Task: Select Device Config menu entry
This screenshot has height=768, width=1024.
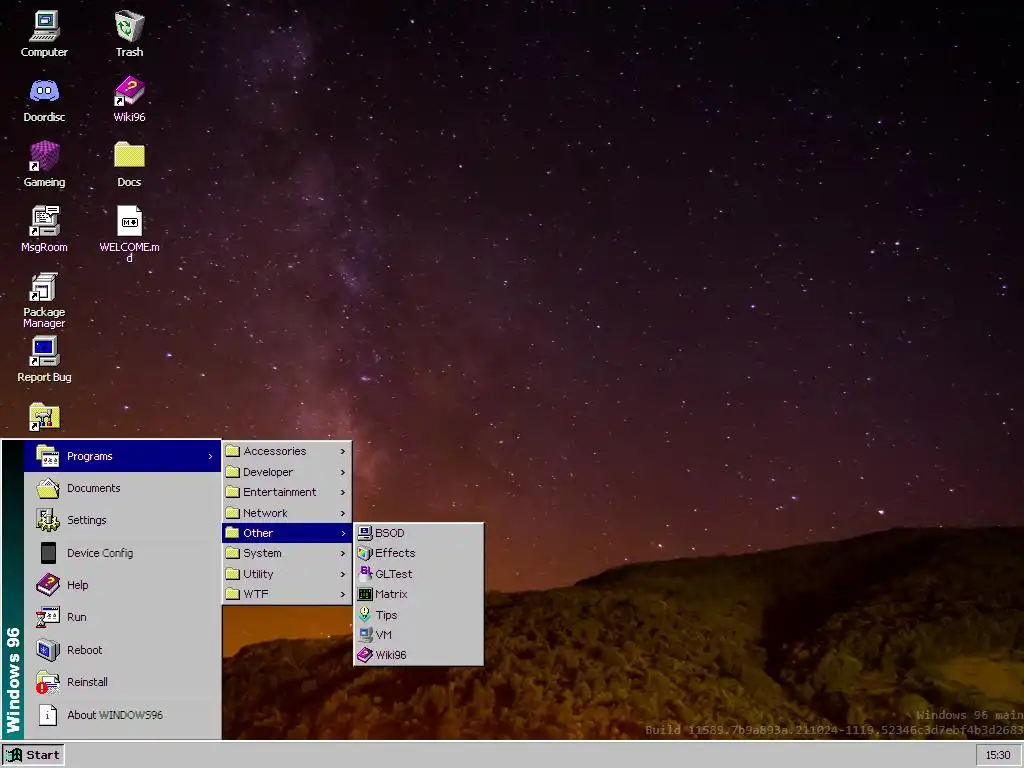Action: [122, 552]
